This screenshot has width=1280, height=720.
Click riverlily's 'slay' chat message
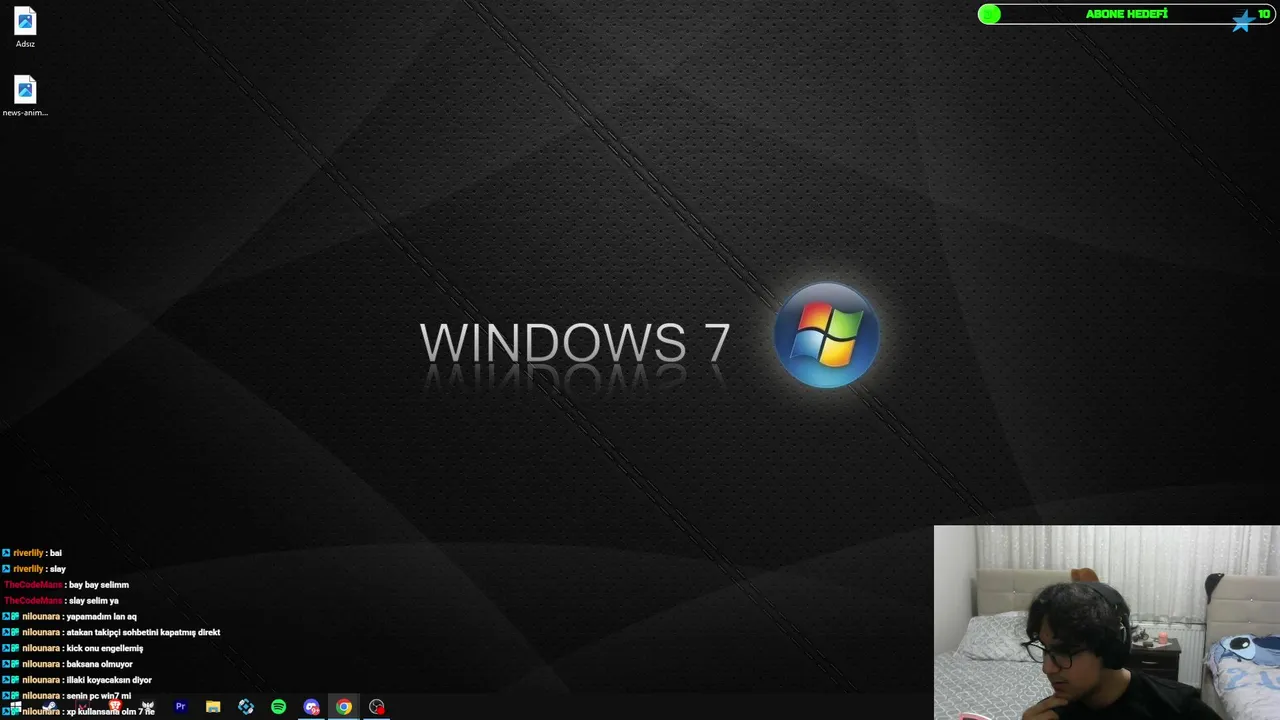coord(58,569)
